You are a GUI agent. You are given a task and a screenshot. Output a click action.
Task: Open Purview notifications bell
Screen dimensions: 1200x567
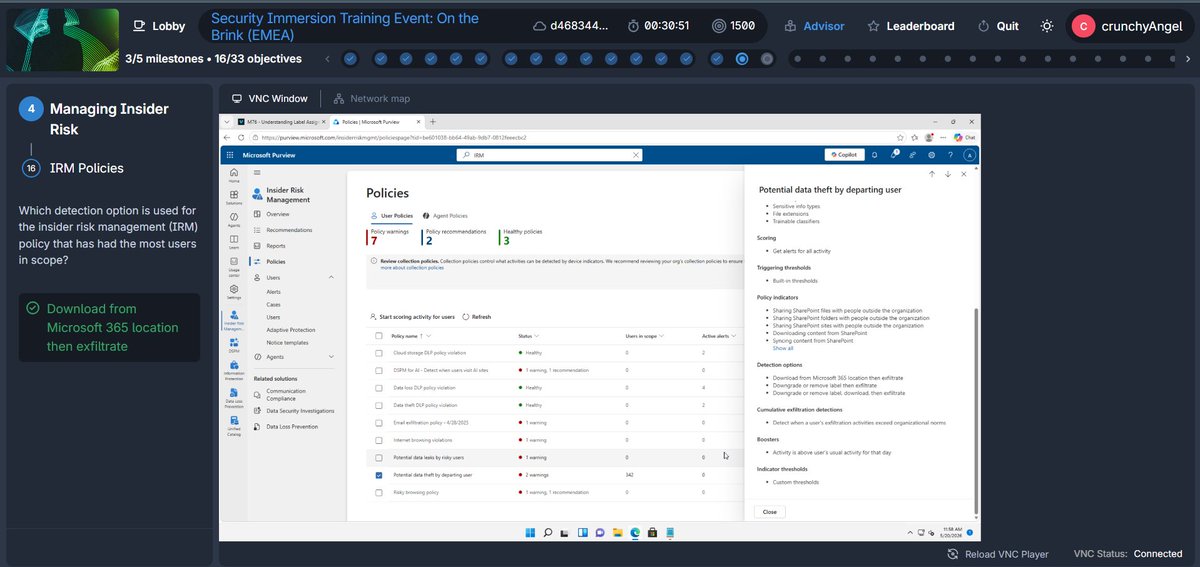tap(874, 155)
